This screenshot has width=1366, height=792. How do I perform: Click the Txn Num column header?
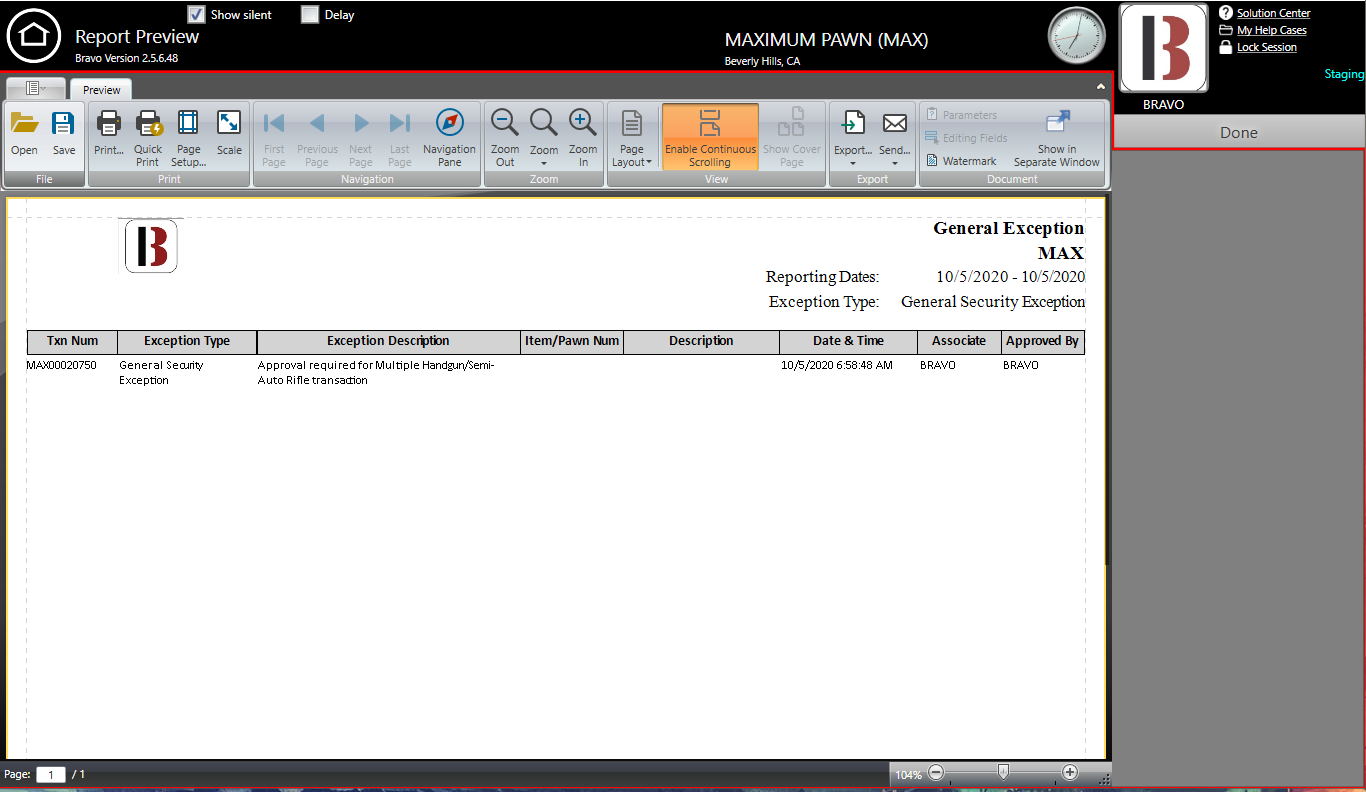pos(72,341)
